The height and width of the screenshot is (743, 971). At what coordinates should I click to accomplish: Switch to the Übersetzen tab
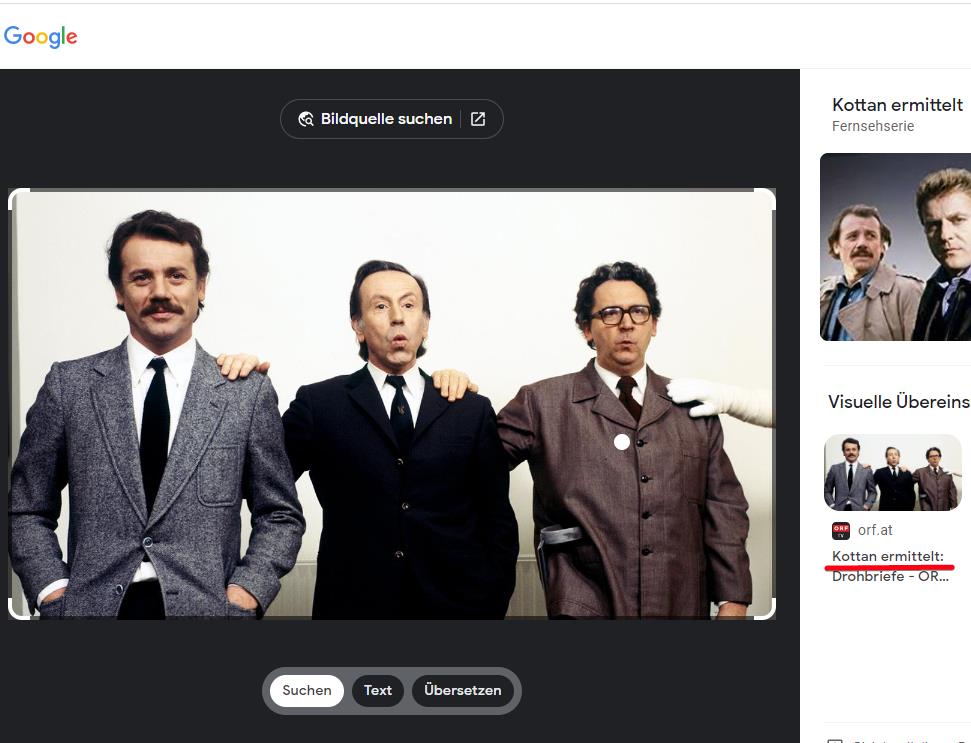coord(461,690)
